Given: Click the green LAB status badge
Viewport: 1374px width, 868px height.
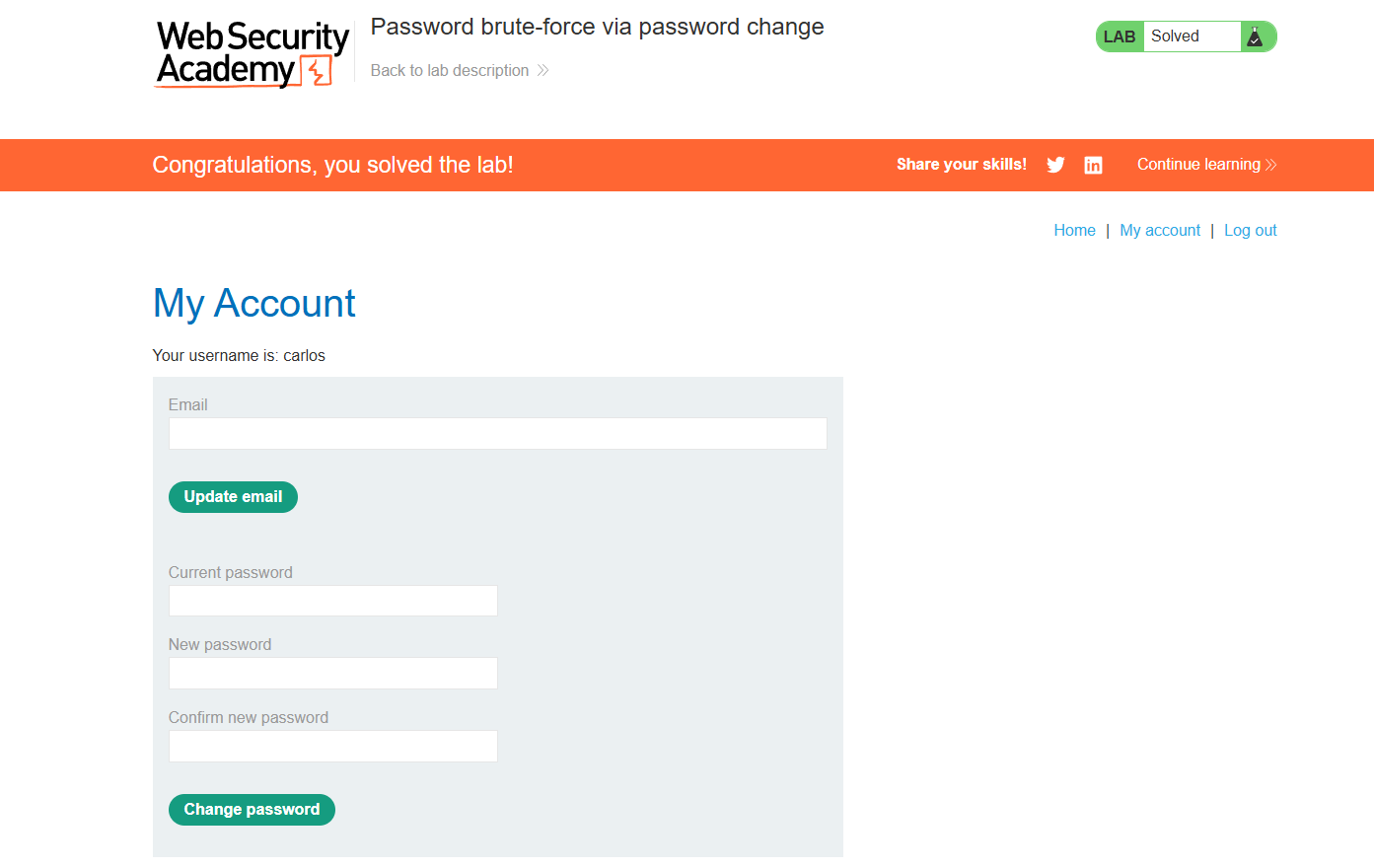Looking at the screenshot, I should [1120, 36].
